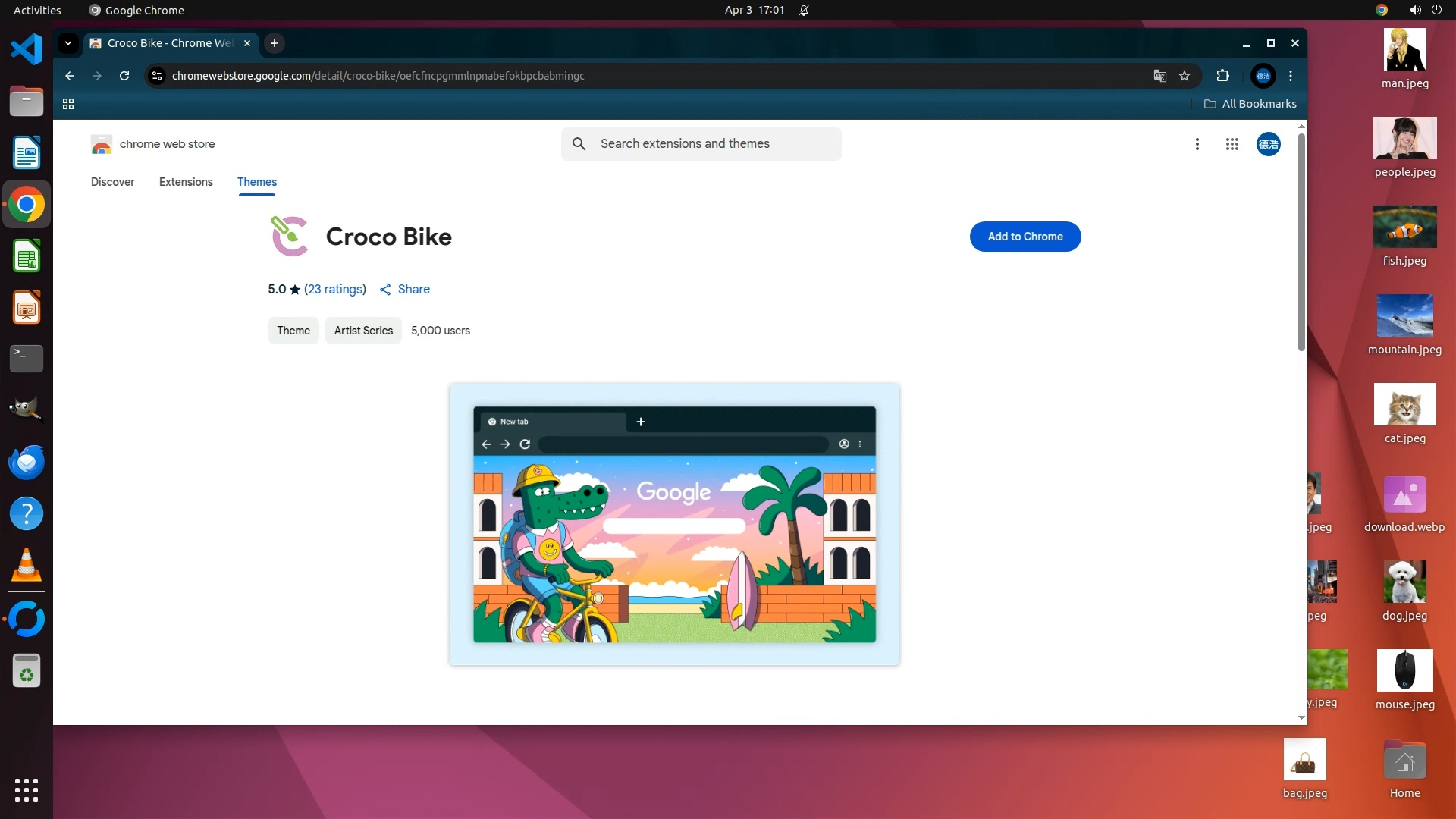Viewport: 1456px width, 819px height.
Task: Click the apps shortcut in bookmarks bar
Action: point(68,104)
